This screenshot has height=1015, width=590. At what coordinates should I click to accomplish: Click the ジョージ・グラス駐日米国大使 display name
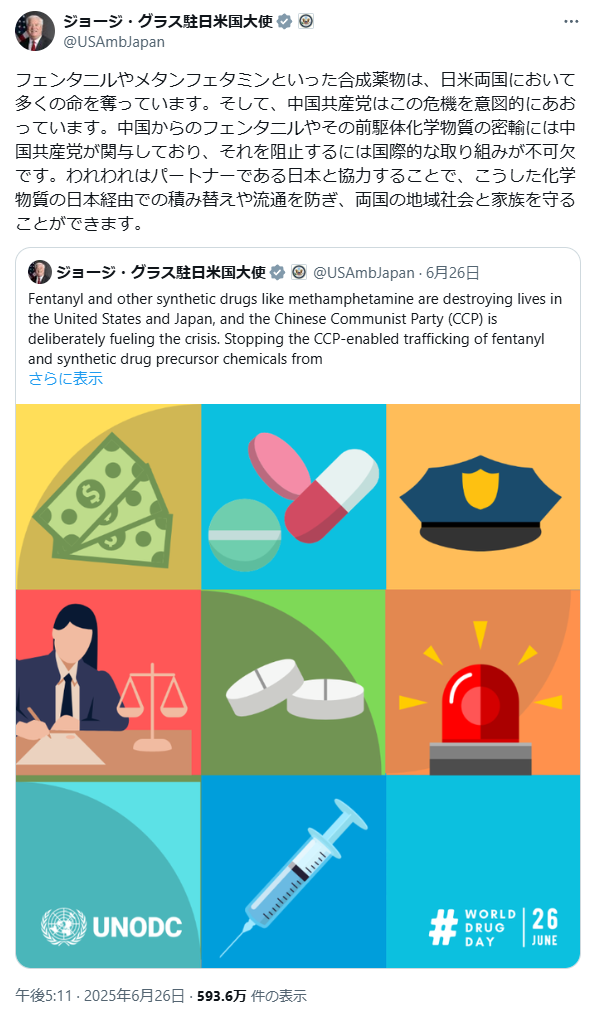[168, 21]
